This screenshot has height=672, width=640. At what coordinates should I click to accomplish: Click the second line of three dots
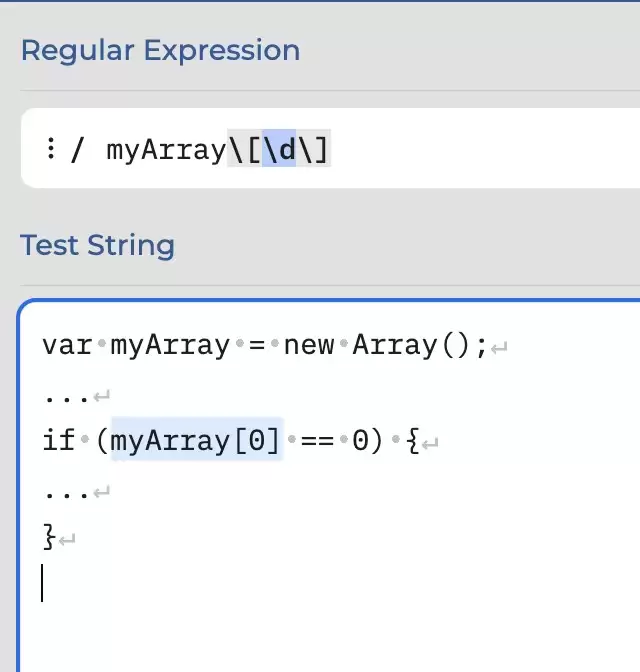tap(67, 495)
